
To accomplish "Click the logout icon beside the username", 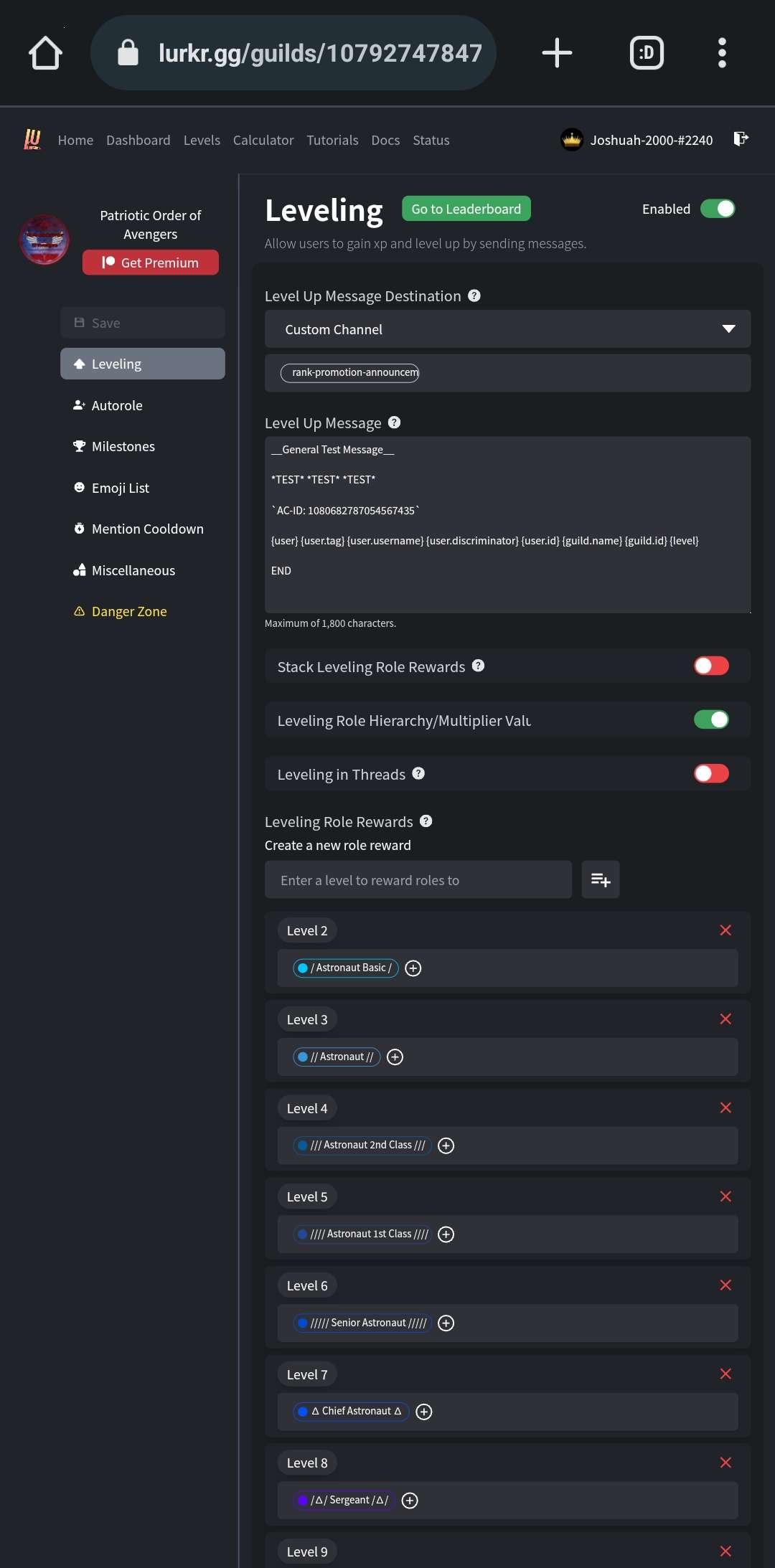I will [741, 138].
